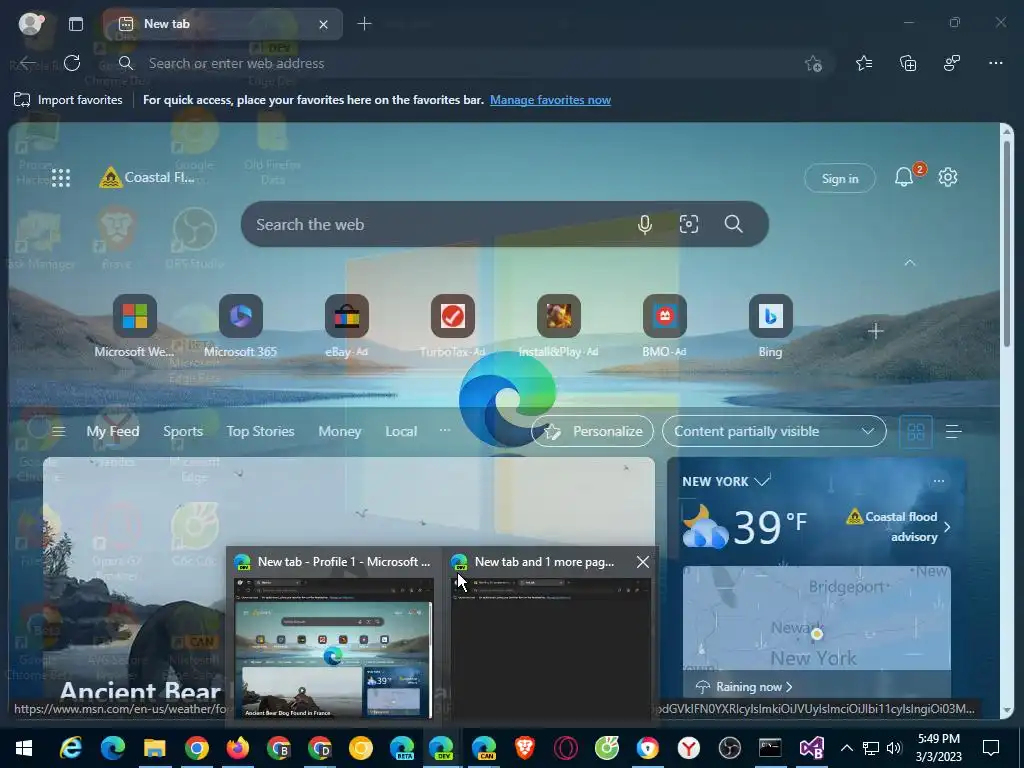The height and width of the screenshot is (768, 1024).
Task: Open Manage favorites now link
Action: [551, 100]
